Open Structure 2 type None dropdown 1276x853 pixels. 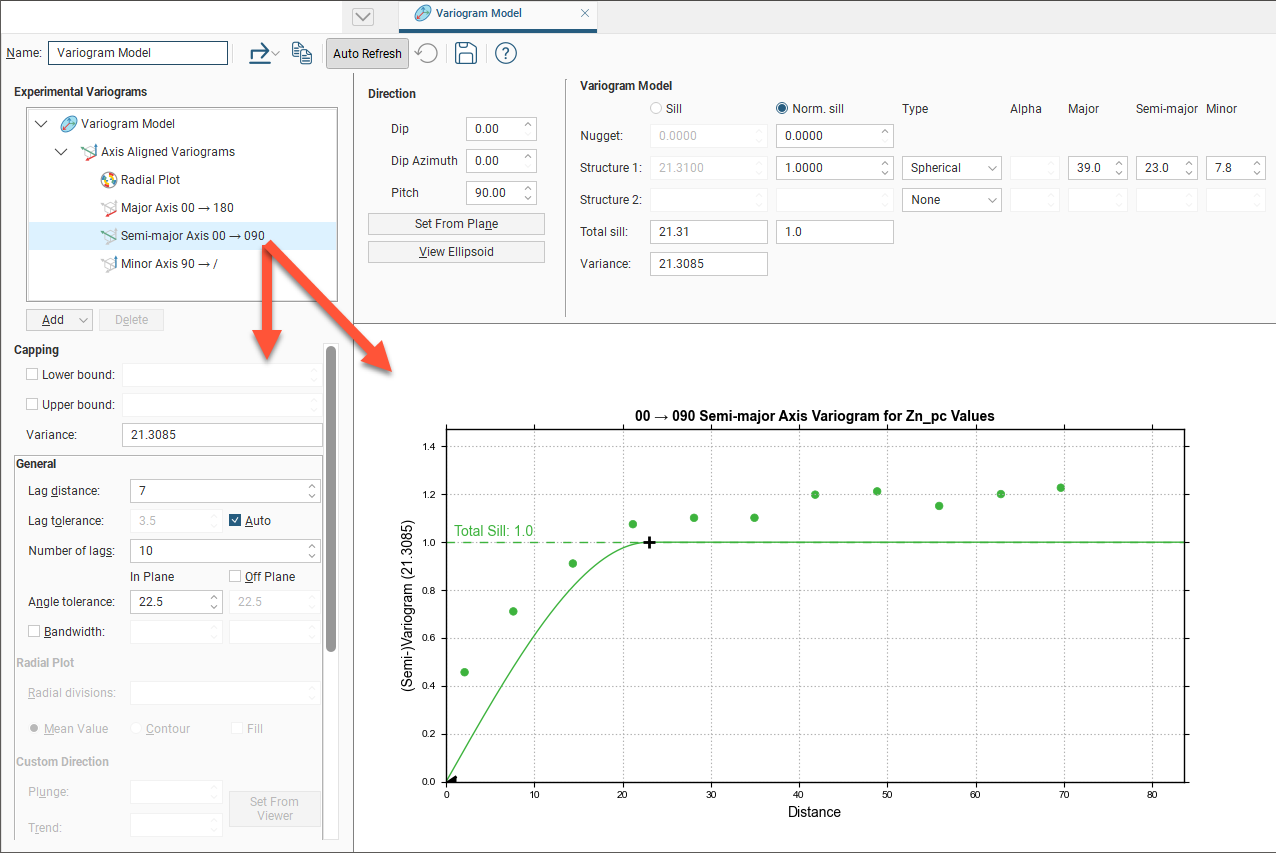point(951,200)
